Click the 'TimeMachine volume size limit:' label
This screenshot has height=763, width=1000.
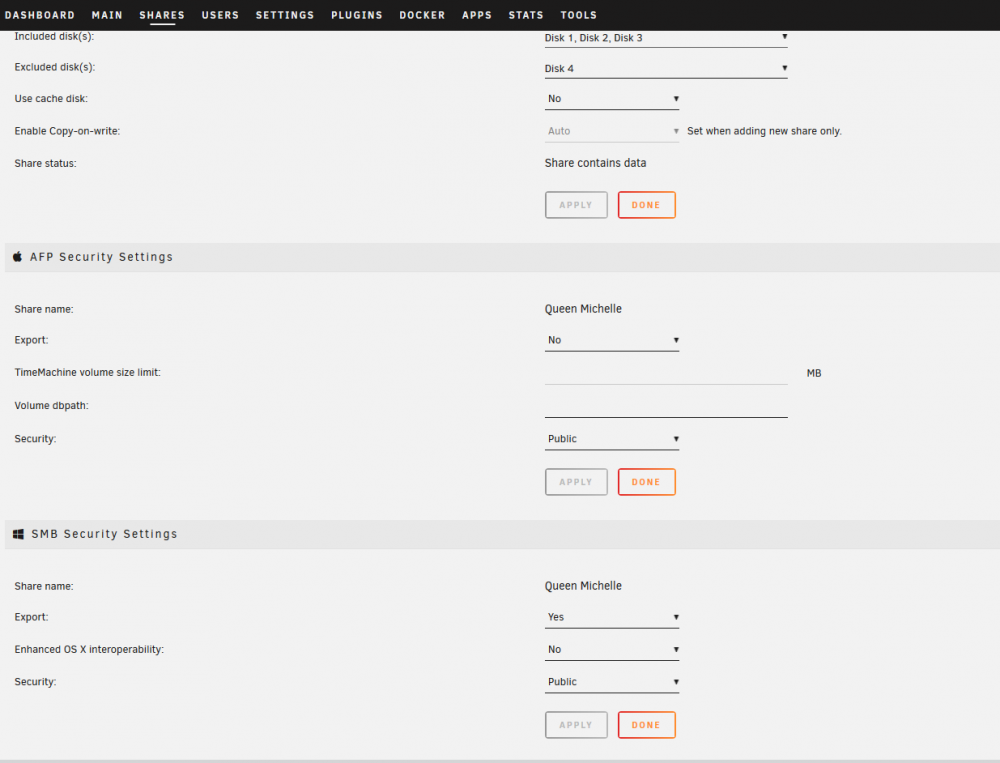(x=87, y=373)
